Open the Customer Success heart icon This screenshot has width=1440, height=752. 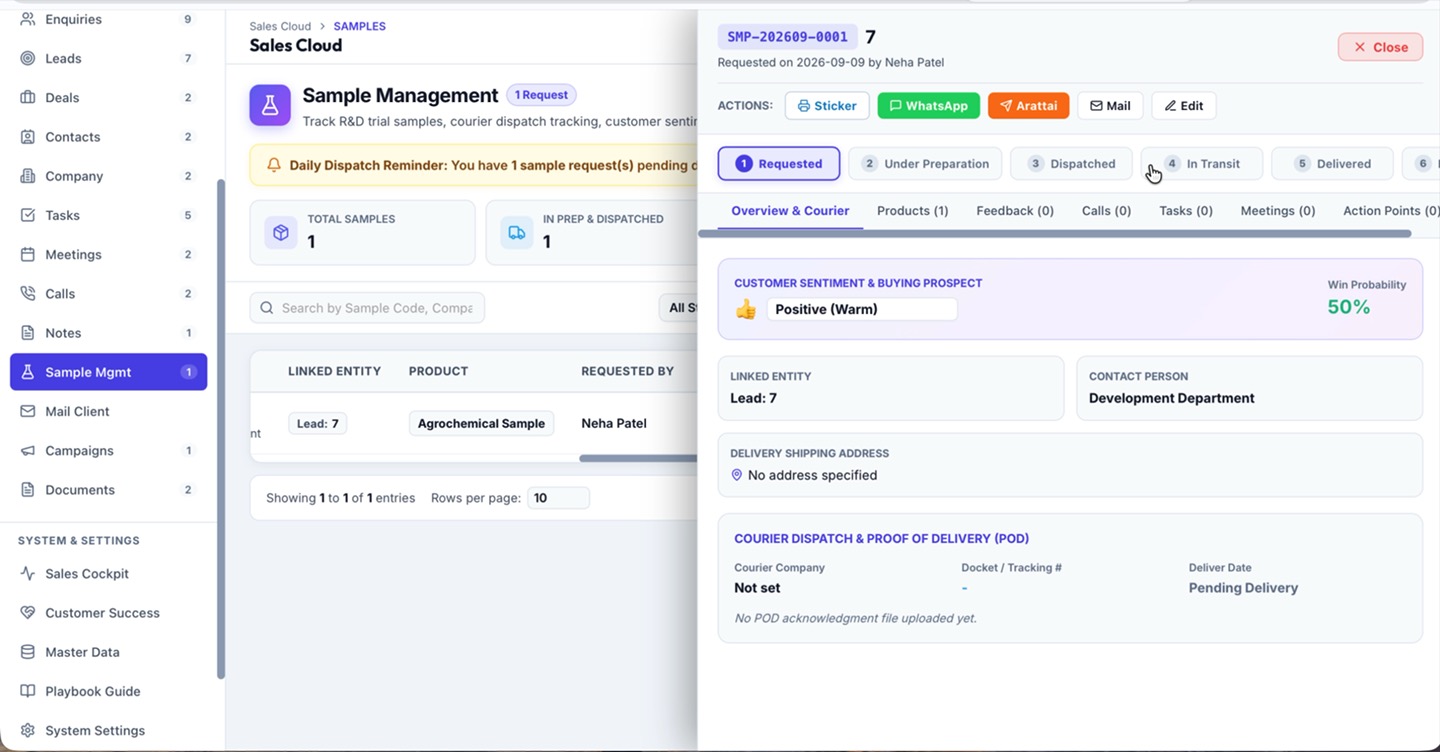coord(28,613)
